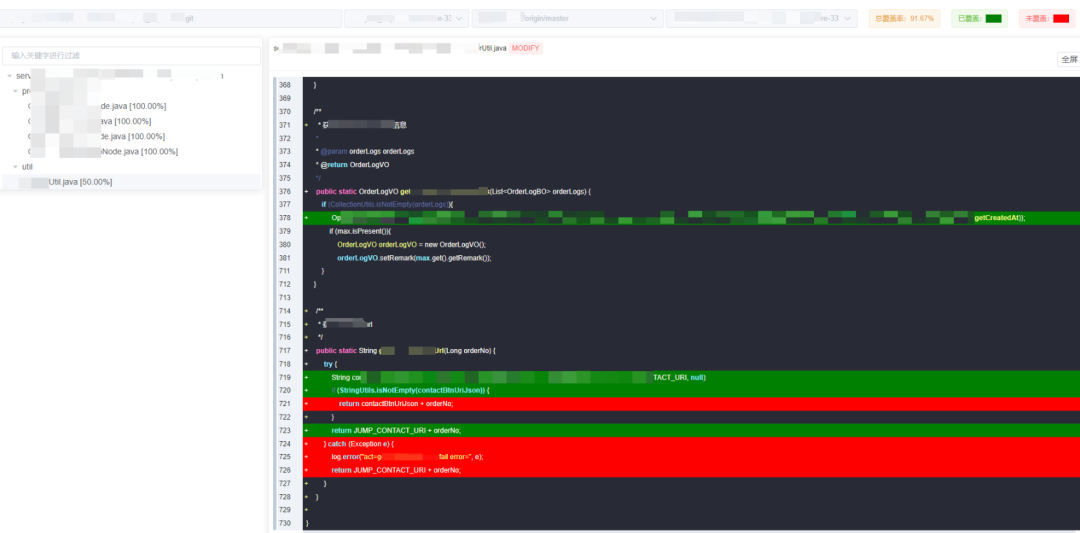Focus the keyword filter input field

[131, 56]
